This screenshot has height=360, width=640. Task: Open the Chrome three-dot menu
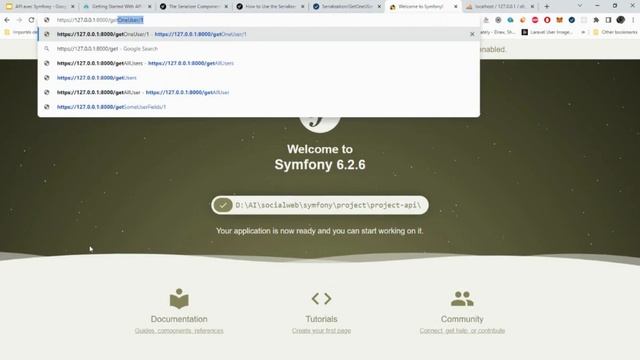coord(633,20)
